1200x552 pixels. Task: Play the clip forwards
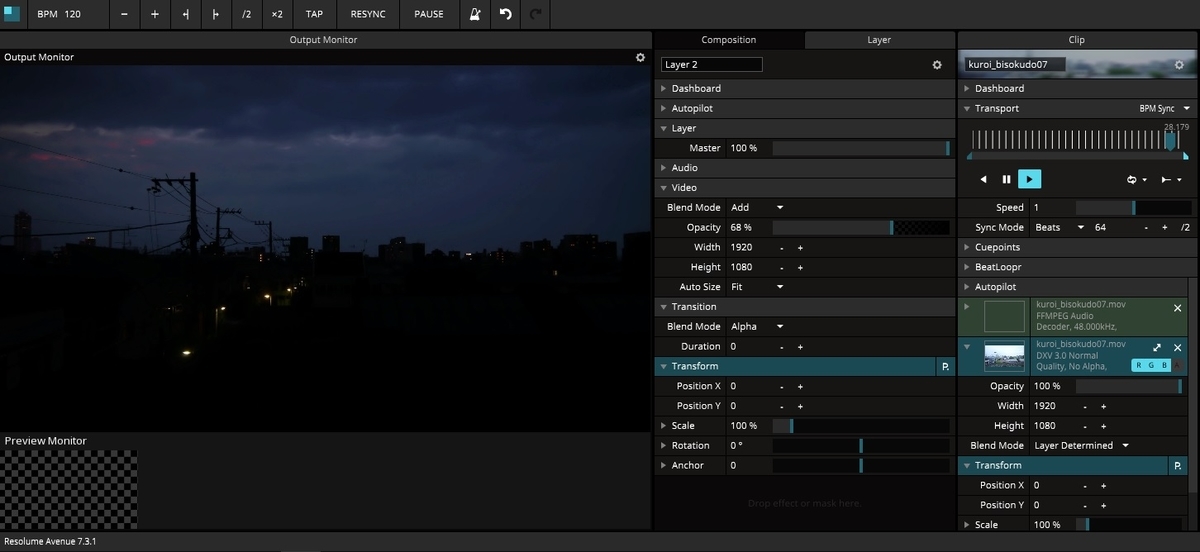coord(1029,180)
